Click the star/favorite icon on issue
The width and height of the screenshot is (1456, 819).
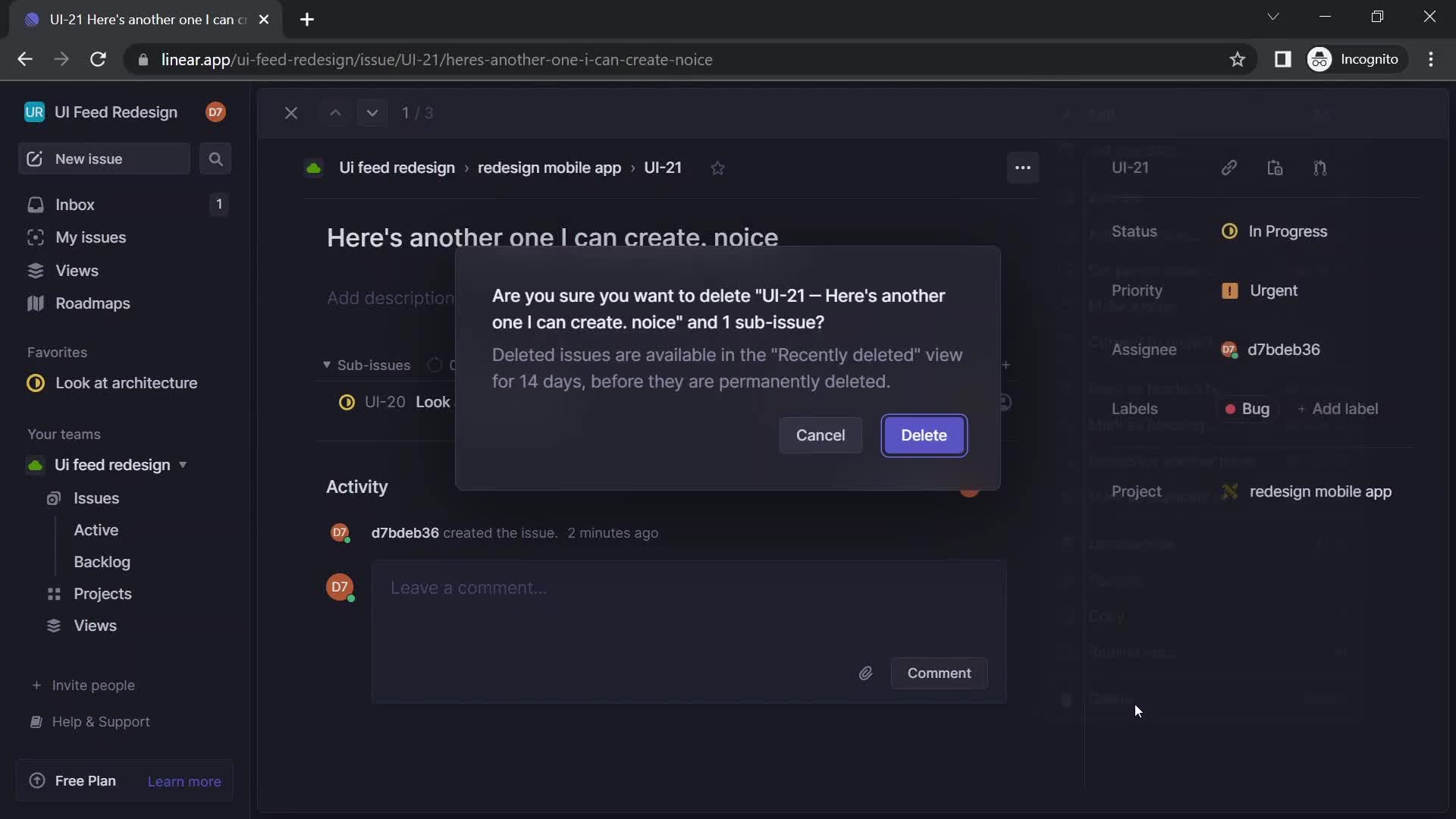click(718, 168)
